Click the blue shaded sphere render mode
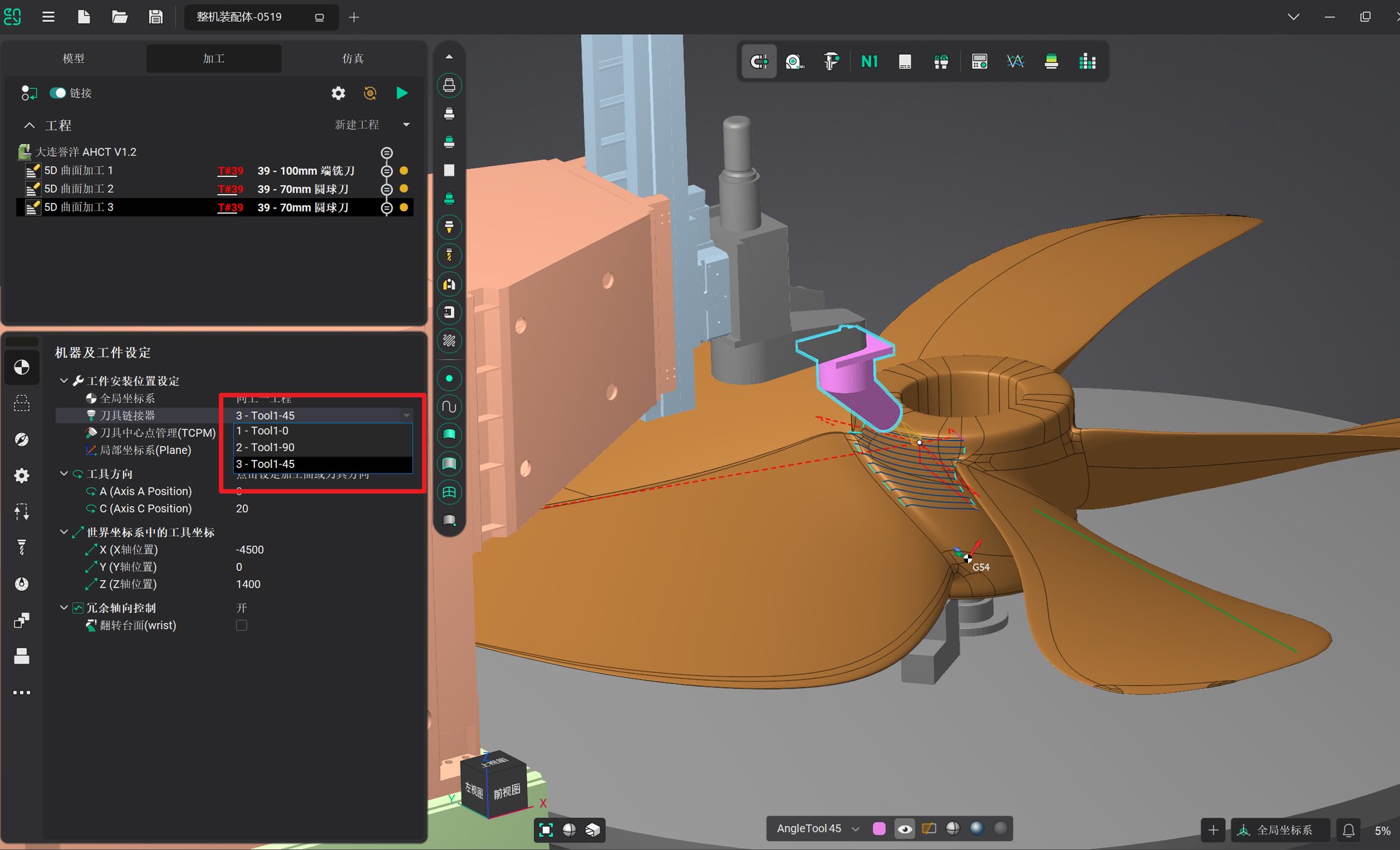Image resolution: width=1400 pixels, height=850 pixels. point(977,829)
